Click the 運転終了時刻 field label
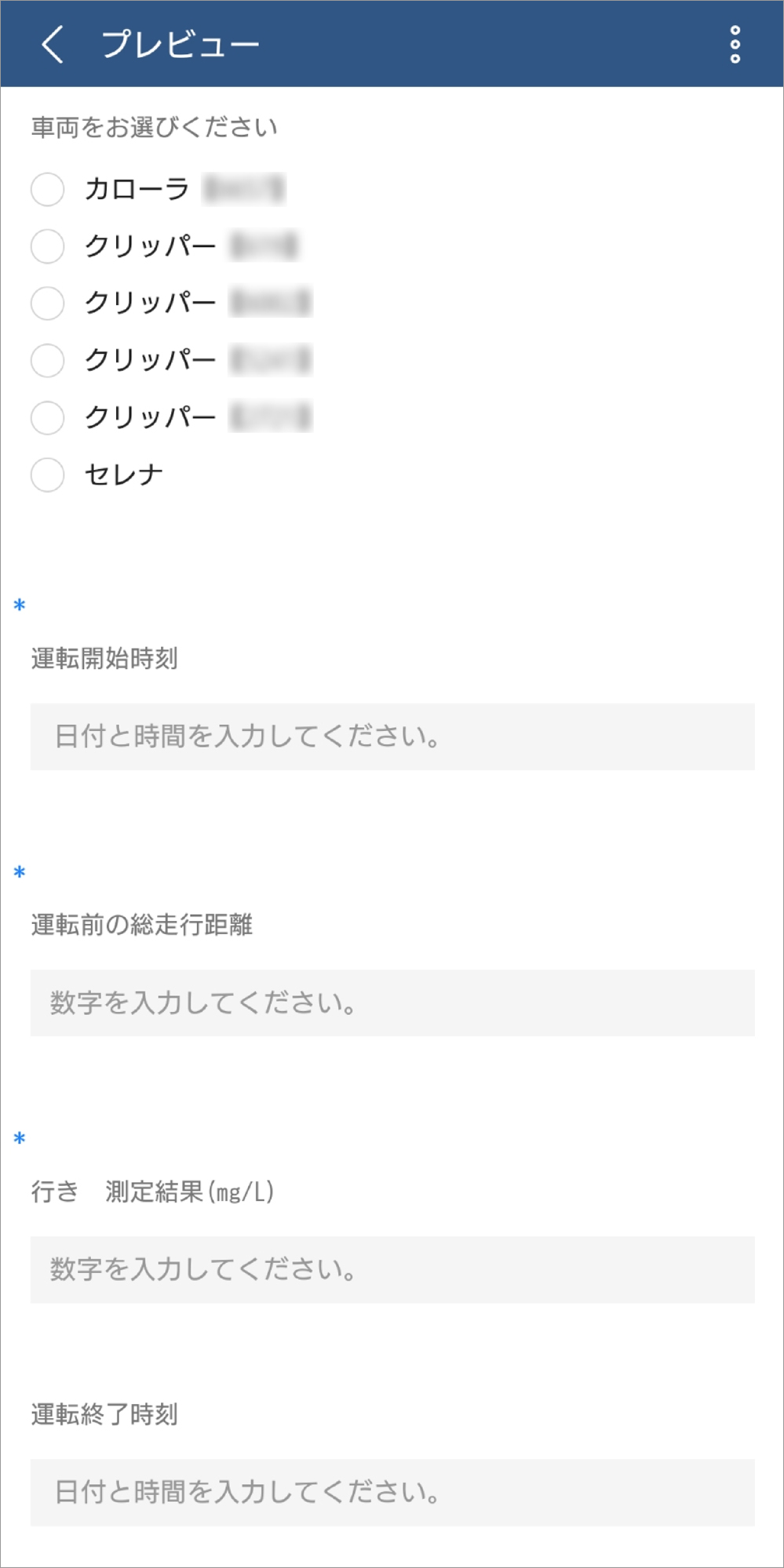 104,1414
